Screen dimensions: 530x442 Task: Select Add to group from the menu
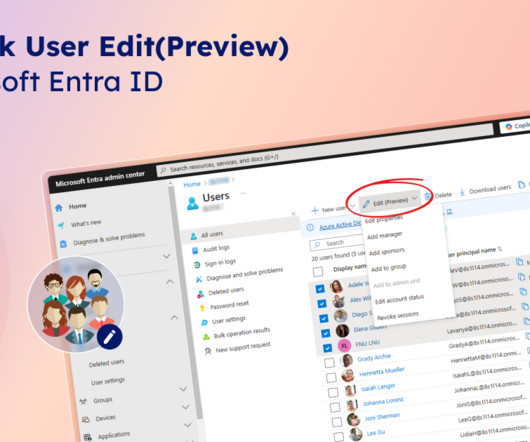(x=388, y=268)
